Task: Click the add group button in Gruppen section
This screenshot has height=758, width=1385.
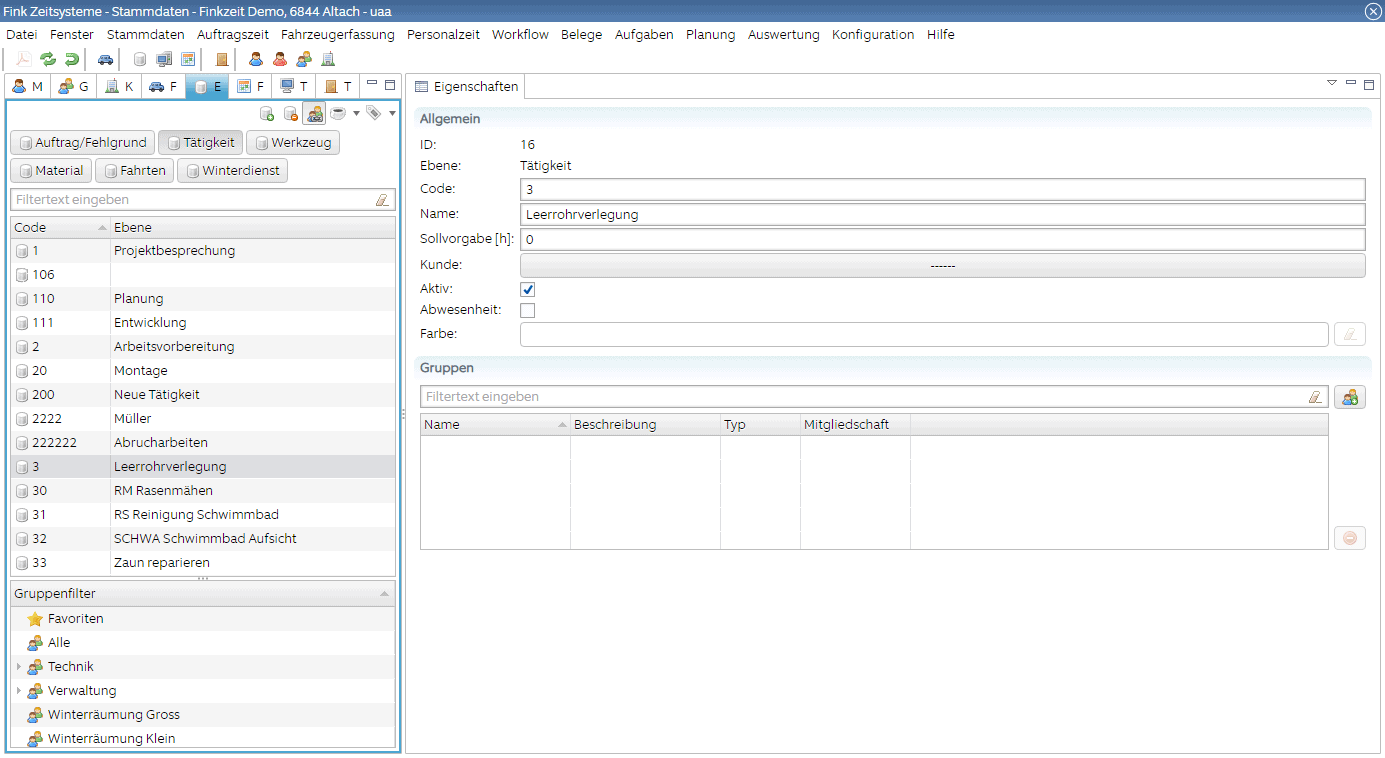Action: 1350,397
